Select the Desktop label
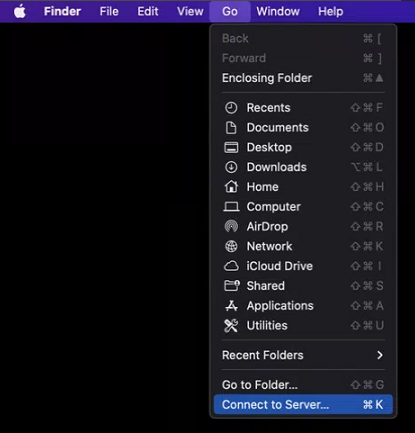 [269, 147]
